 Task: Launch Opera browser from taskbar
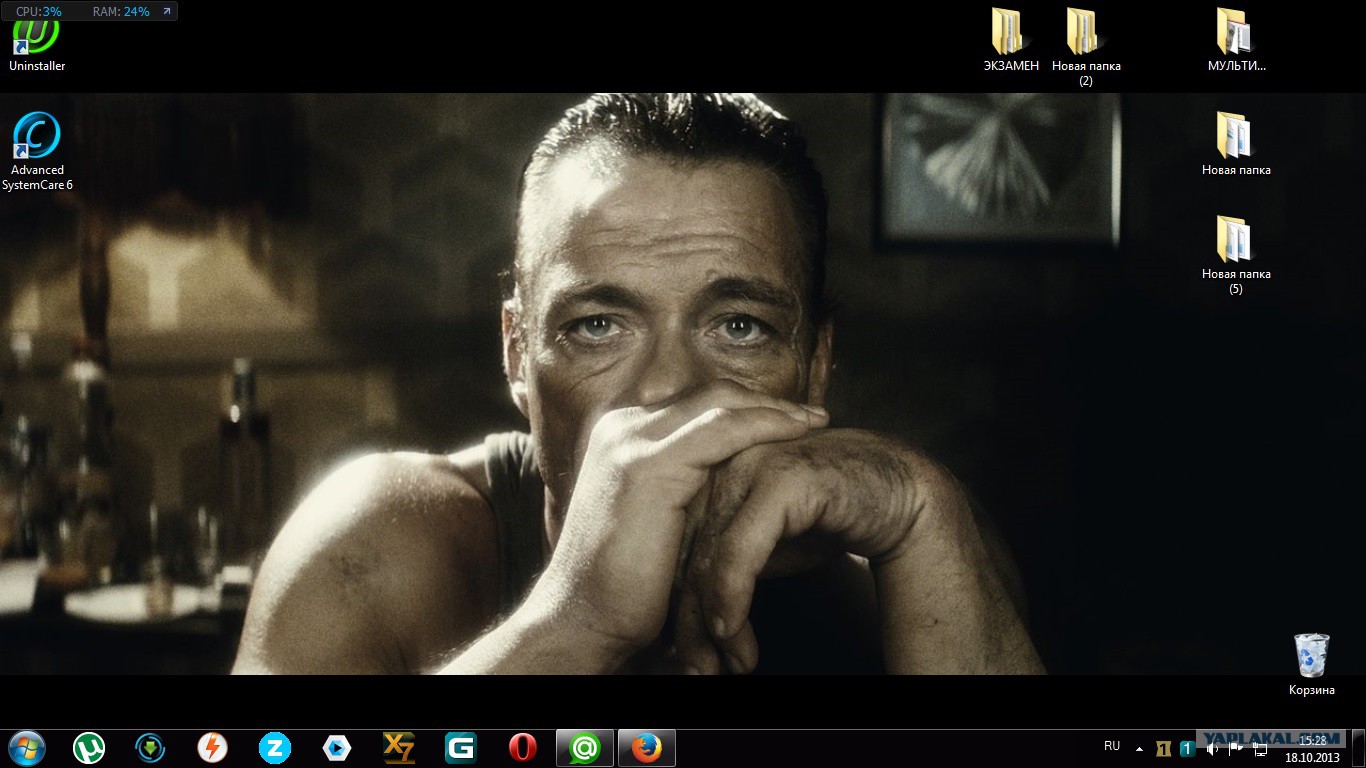click(x=523, y=747)
